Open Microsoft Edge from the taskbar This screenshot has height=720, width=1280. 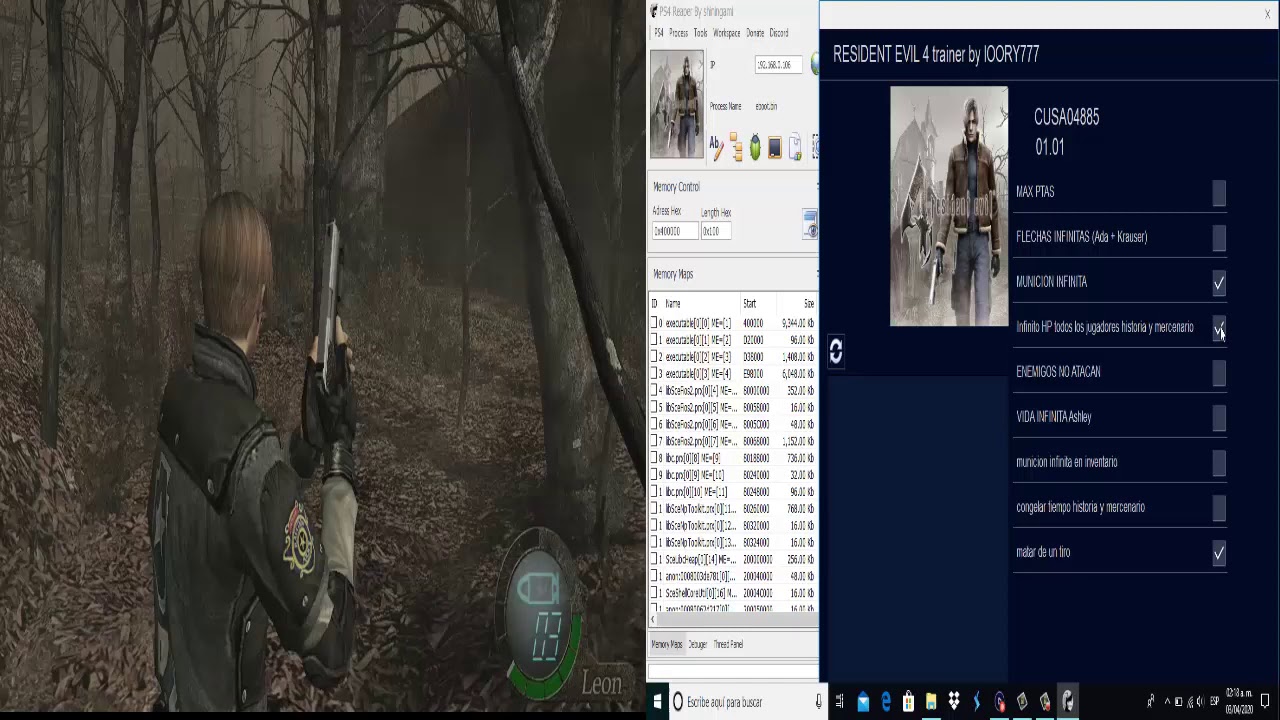(886, 702)
